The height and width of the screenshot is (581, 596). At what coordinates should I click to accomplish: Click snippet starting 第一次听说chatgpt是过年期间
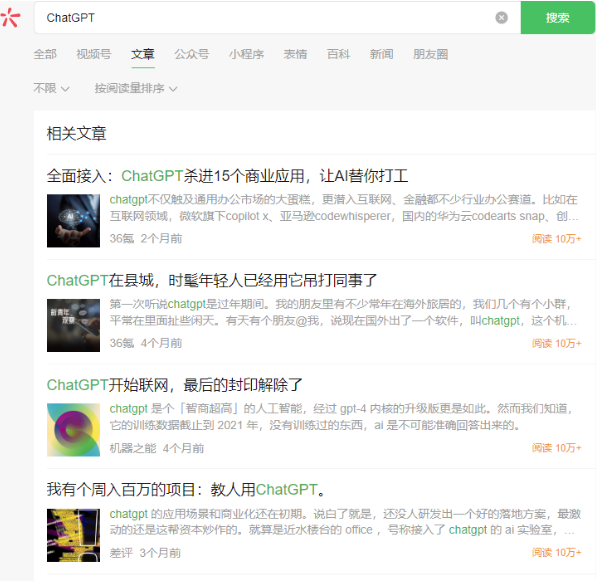(x=343, y=312)
